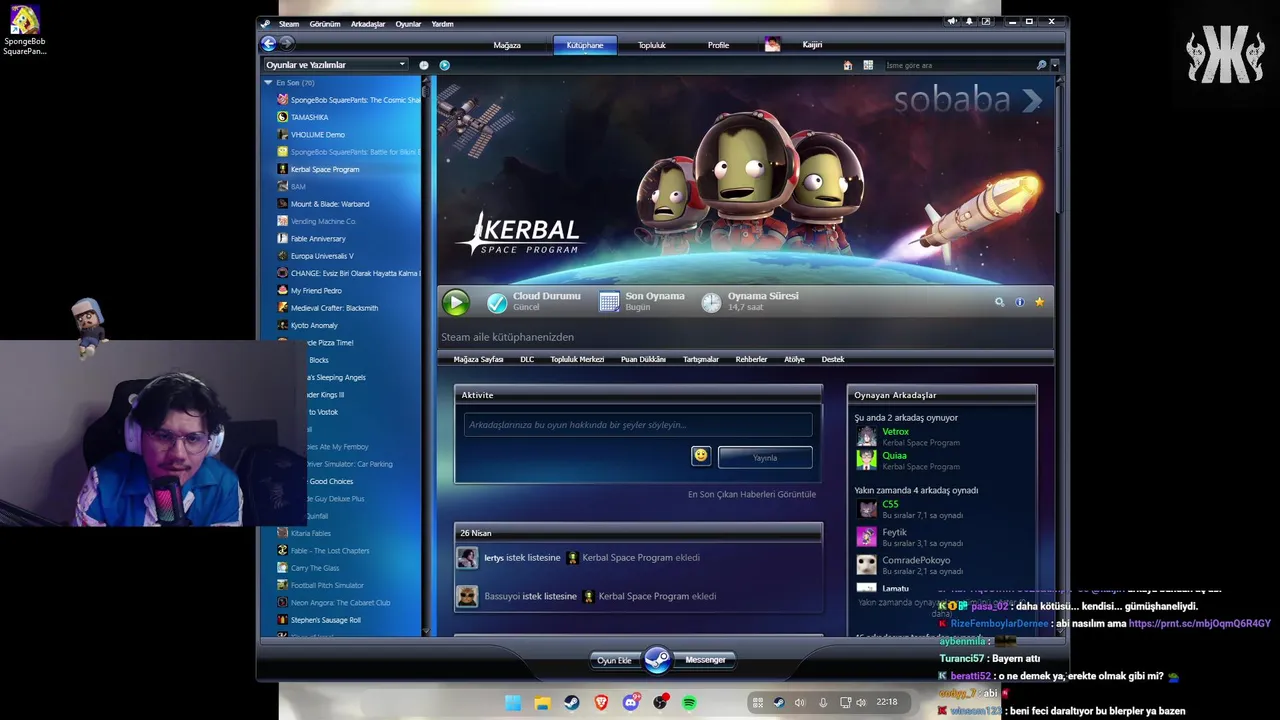Open the Messenger button
The height and width of the screenshot is (720, 1280).
pos(705,660)
